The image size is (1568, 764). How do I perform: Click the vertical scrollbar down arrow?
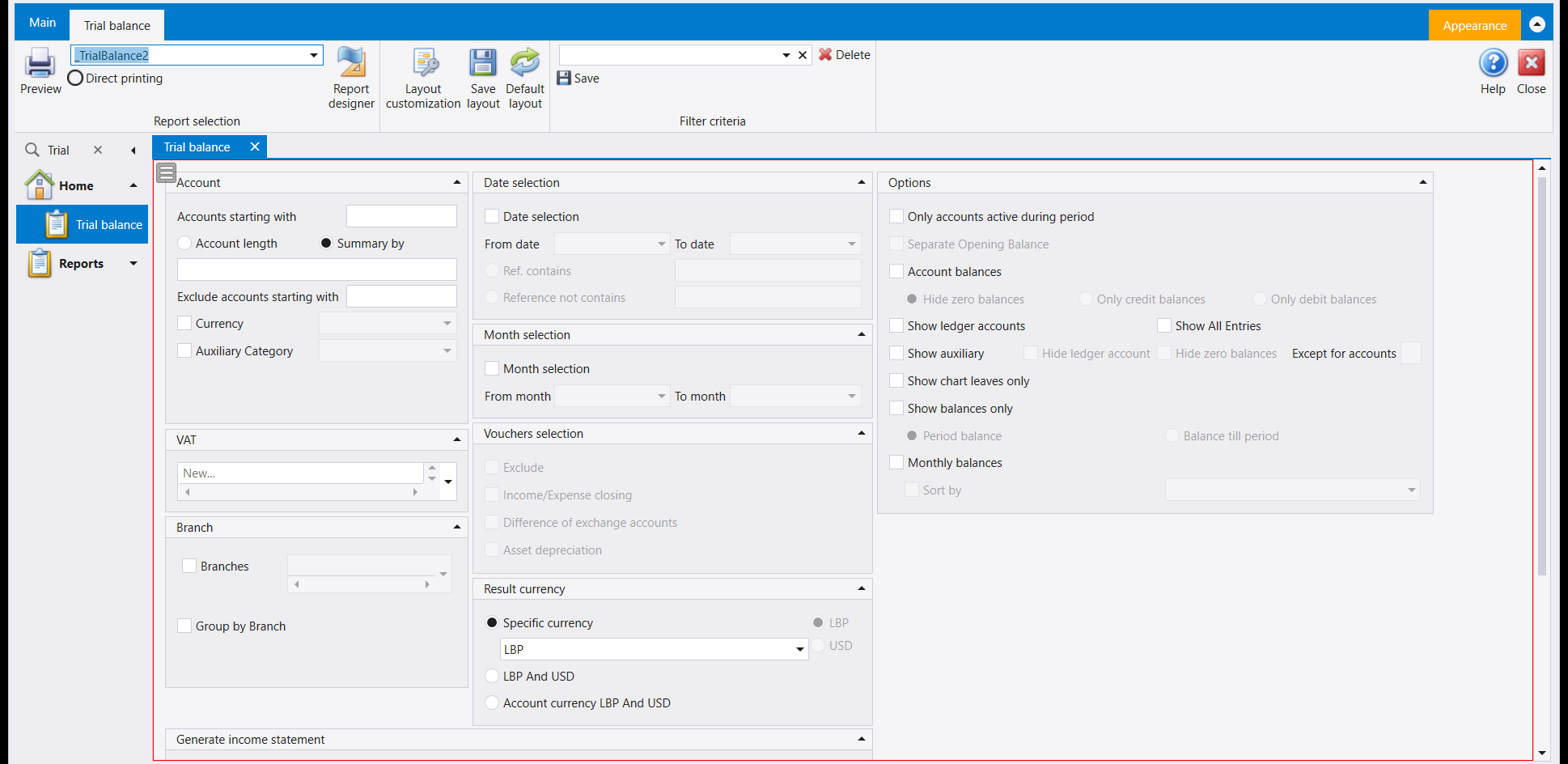1542,753
